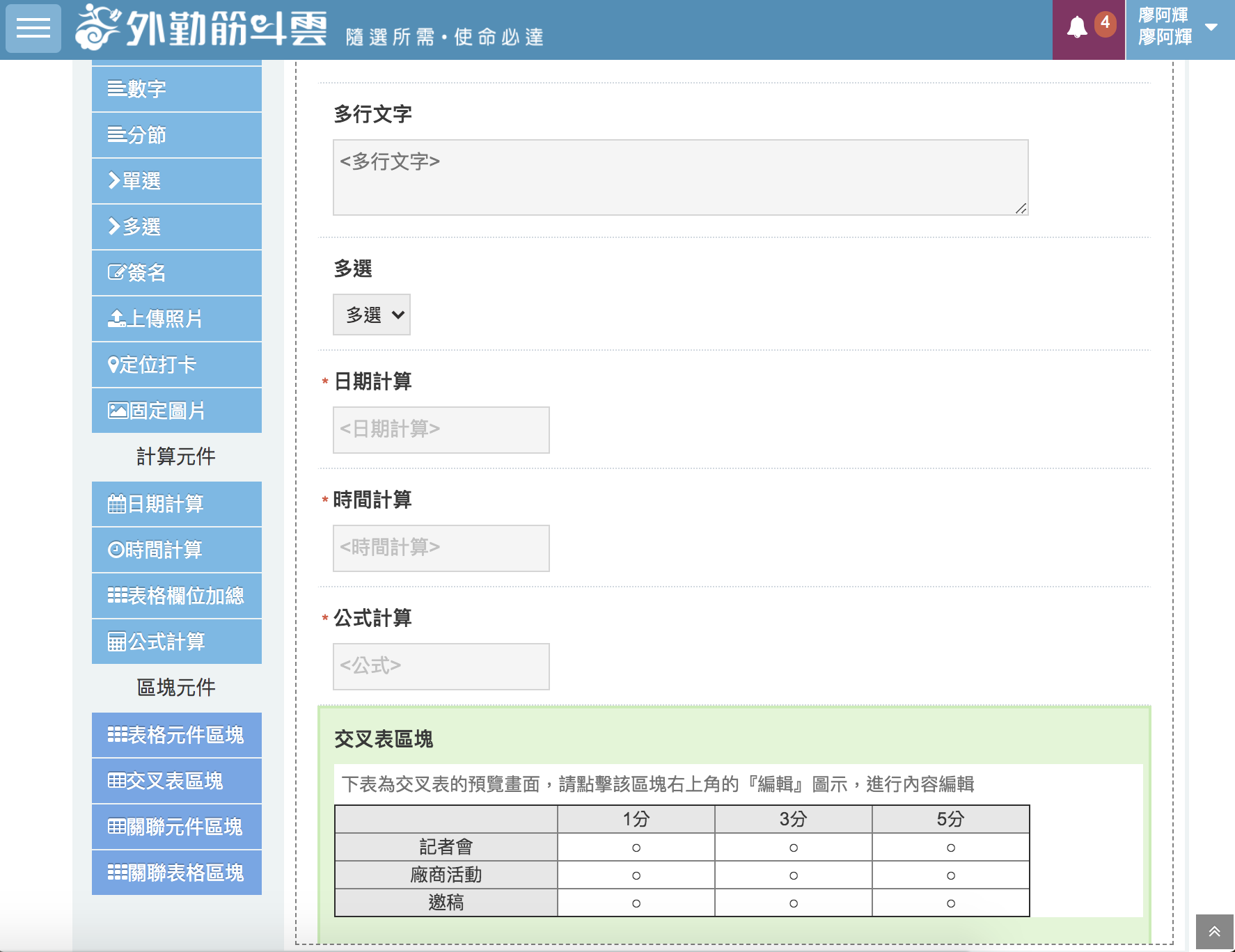
Task: Select the 定位打卡 location check-in element
Action: [x=176, y=365]
